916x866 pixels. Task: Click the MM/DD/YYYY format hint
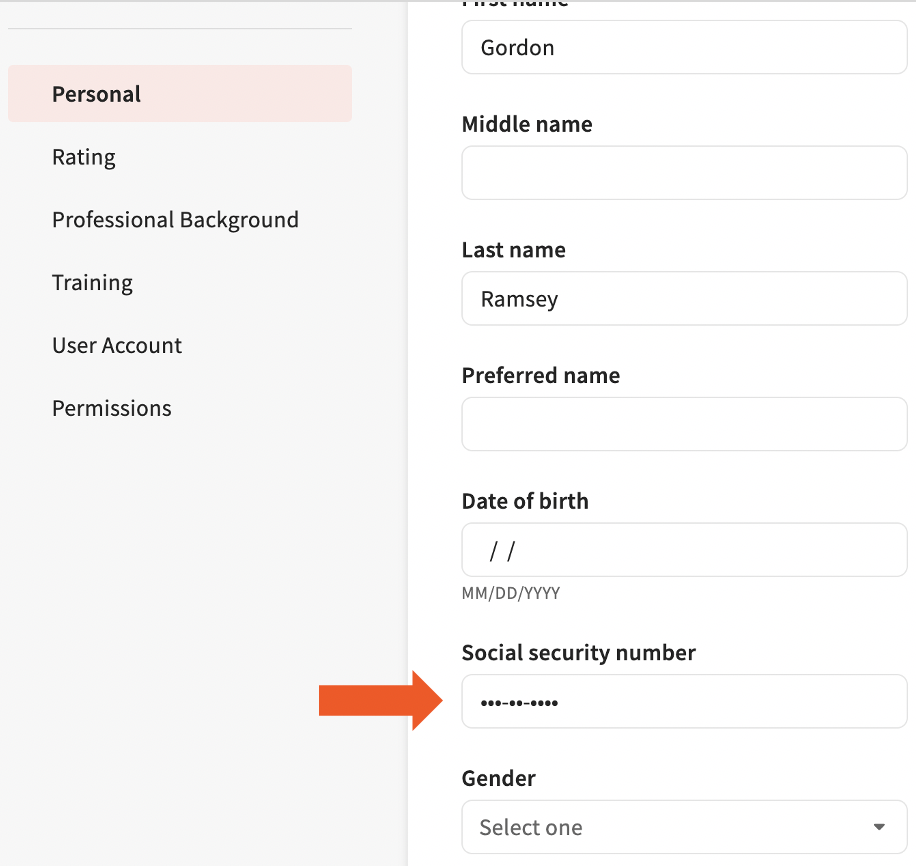pyautogui.click(x=511, y=592)
